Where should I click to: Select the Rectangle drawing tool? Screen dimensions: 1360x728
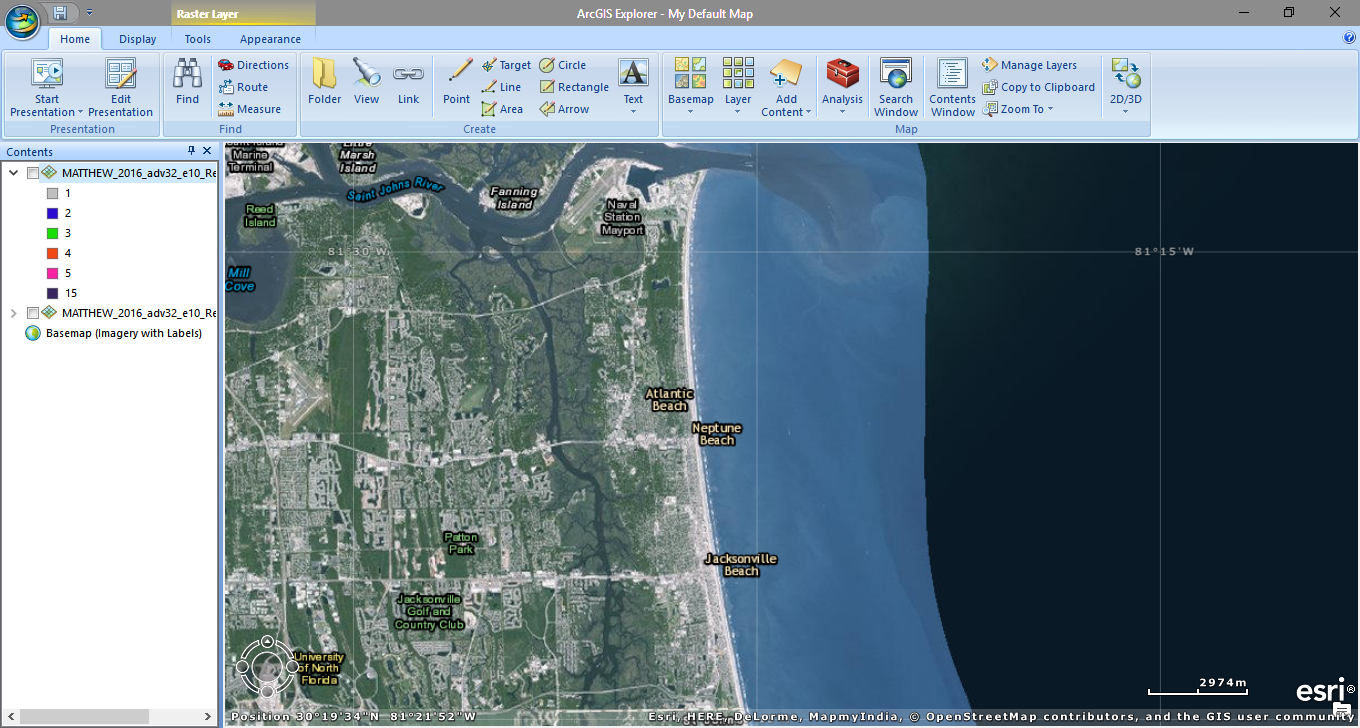(574, 87)
